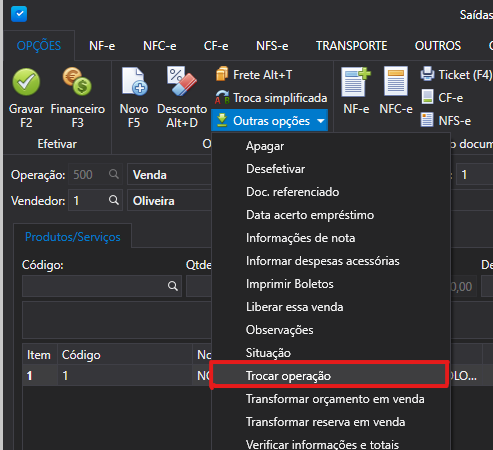Click the Código column header in grid
493x450 pixels.
pos(125,355)
